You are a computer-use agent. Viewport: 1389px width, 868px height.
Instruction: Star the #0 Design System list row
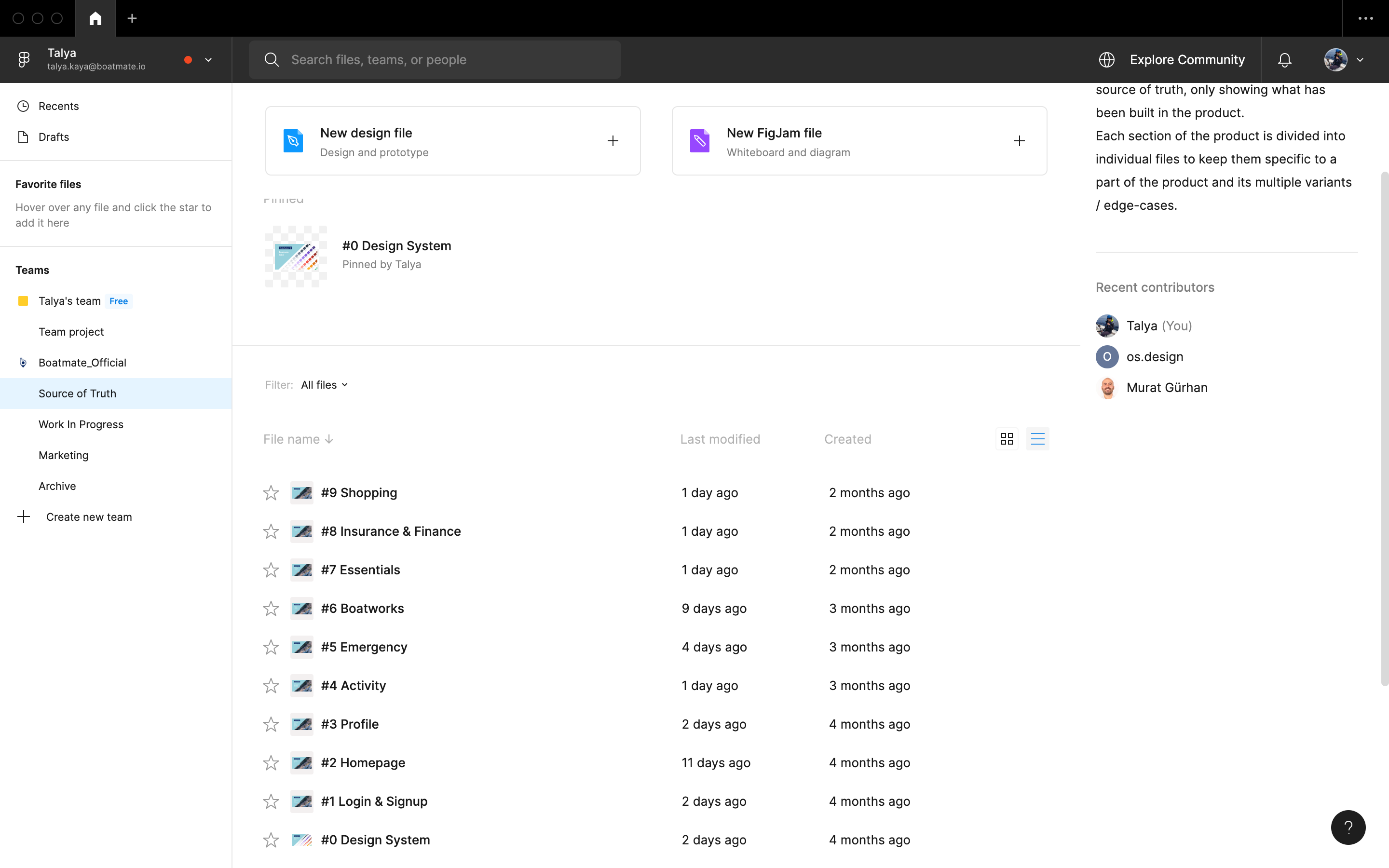(x=271, y=841)
